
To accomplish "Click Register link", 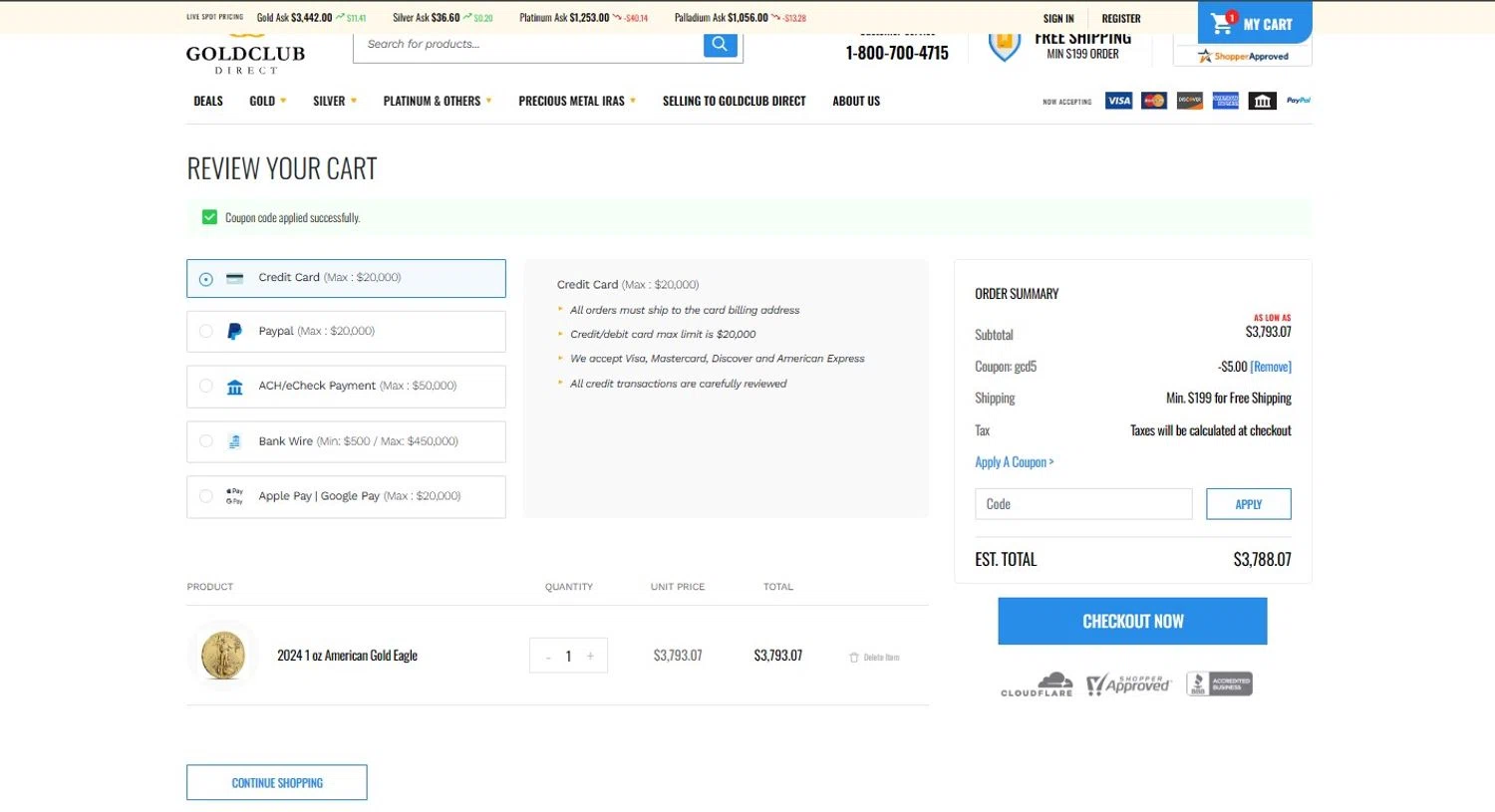I will 1121,19.
